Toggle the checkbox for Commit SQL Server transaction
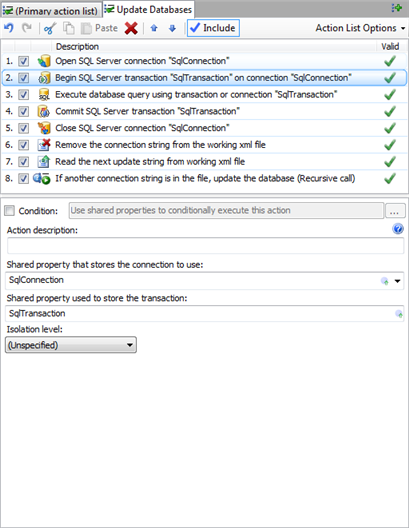The width and height of the screenshot is (409, 528). pyautogui.click(x=23, y=111)
